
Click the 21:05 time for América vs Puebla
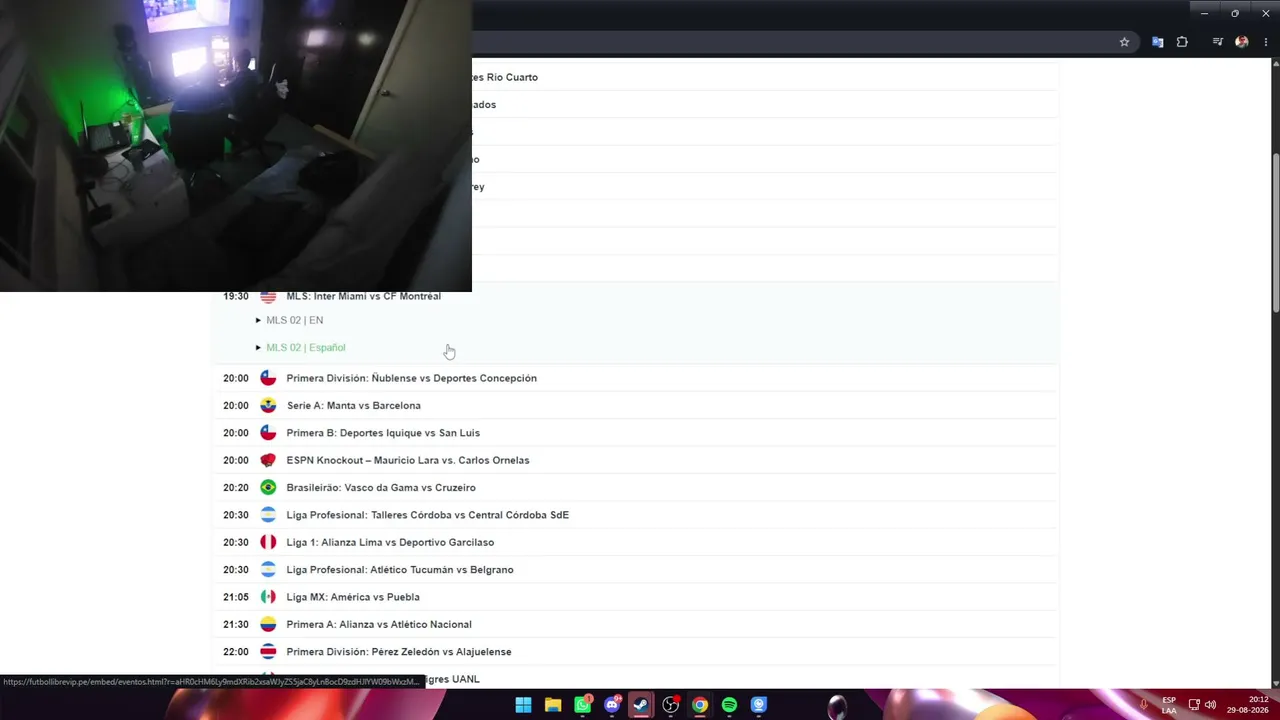coord(236,597)
